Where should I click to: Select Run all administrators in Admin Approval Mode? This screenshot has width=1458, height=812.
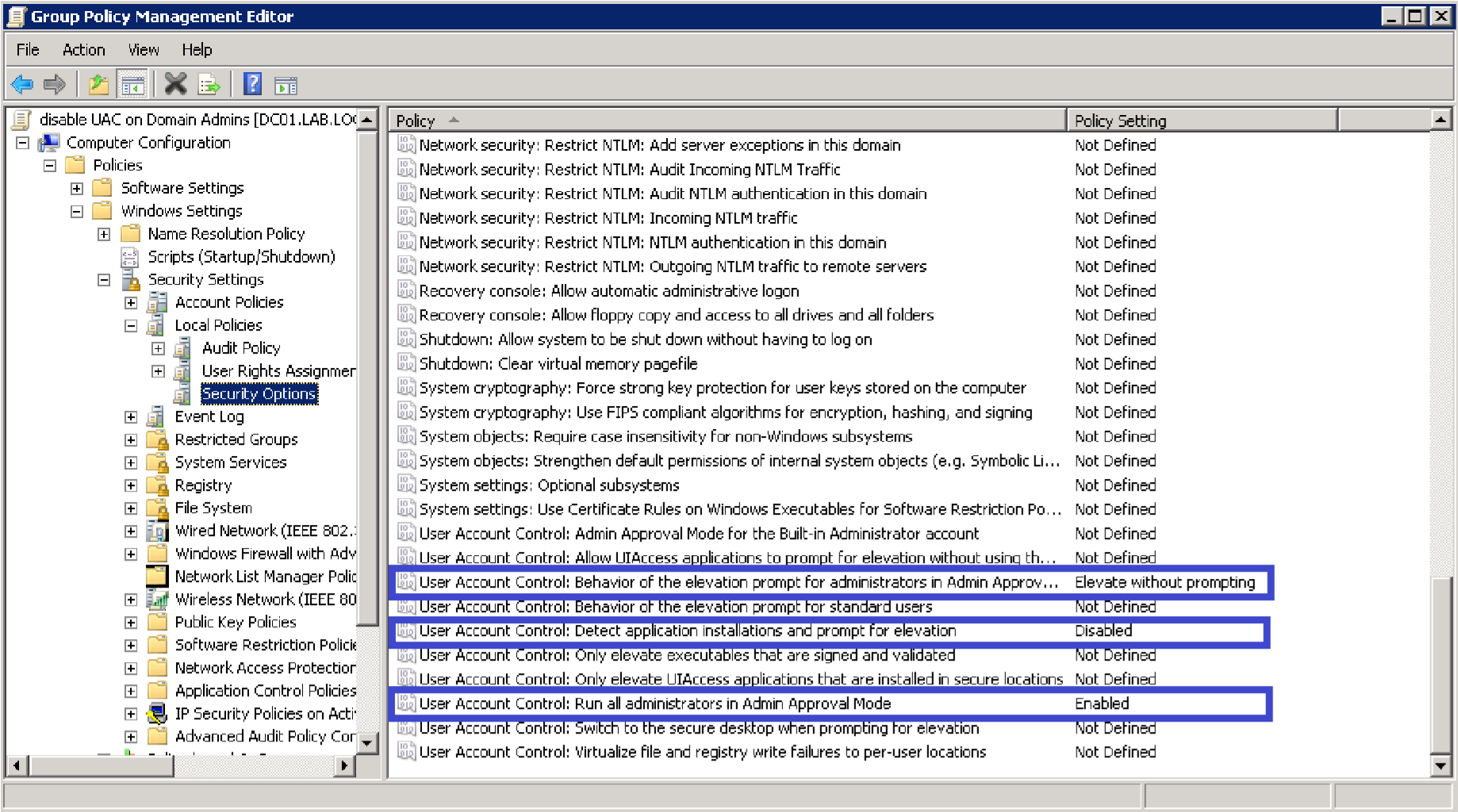point(654,703)
